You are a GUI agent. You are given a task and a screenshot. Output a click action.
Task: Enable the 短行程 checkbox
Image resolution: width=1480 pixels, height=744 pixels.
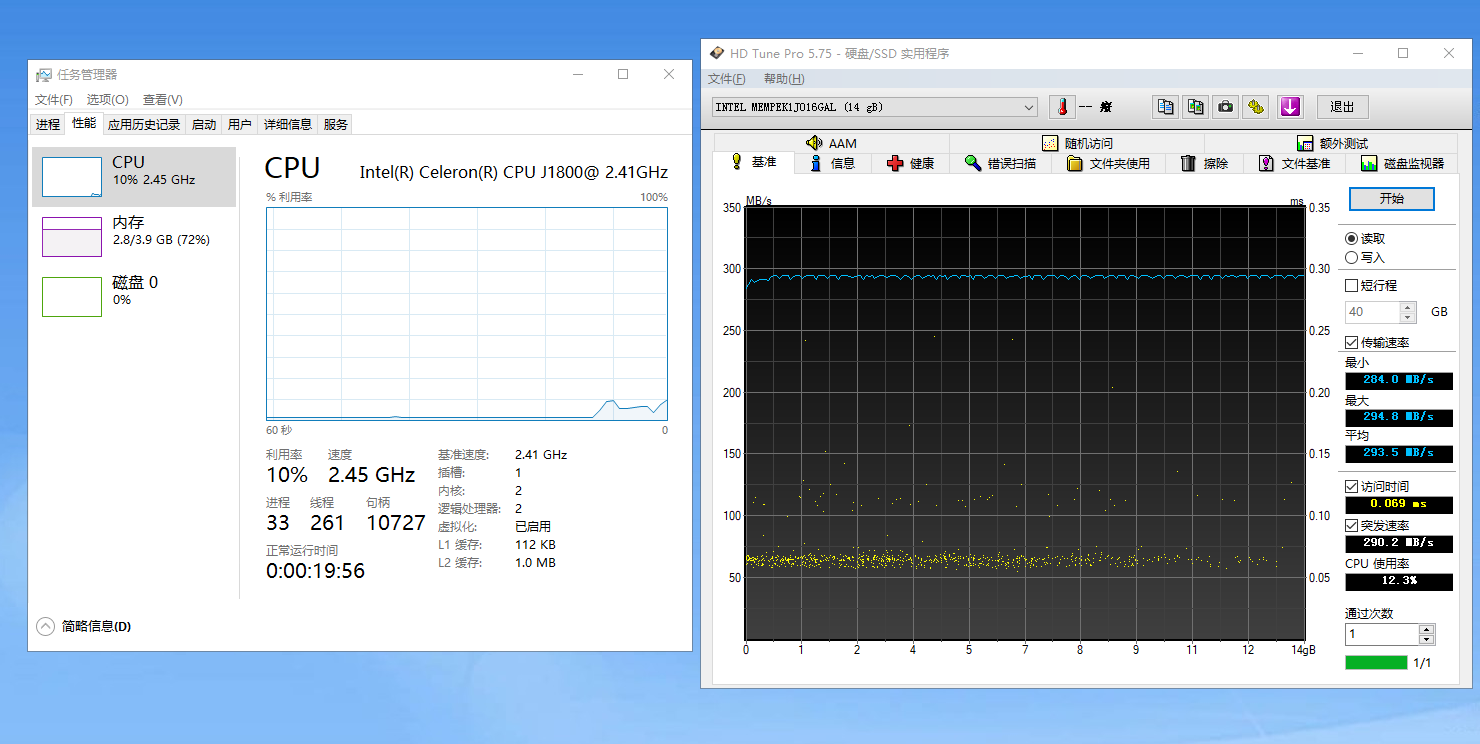[1352, 286]
